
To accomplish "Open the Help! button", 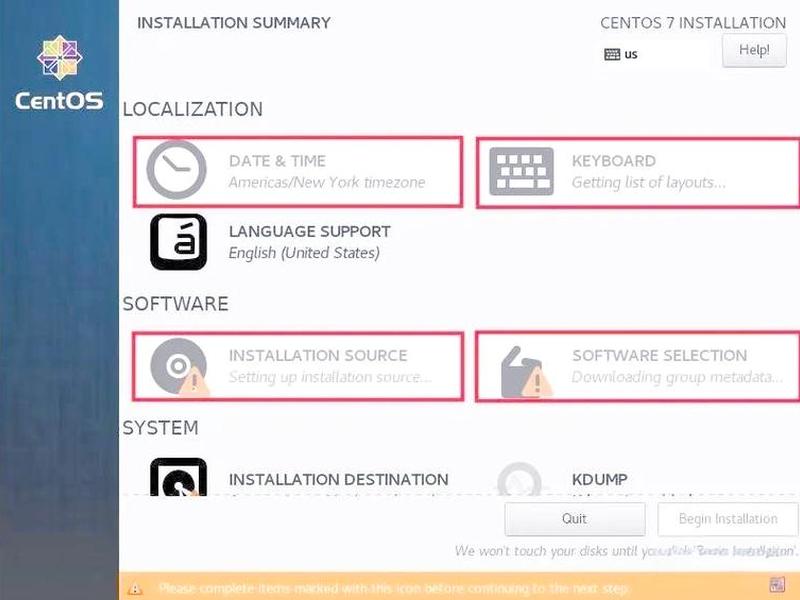I will [x=754, y=50].
